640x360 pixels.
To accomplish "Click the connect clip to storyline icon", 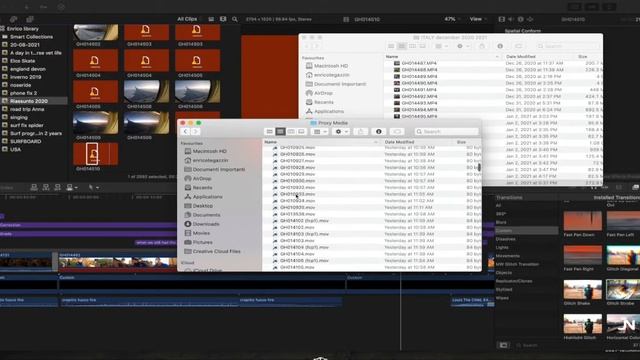I will [x=34, y=187].
